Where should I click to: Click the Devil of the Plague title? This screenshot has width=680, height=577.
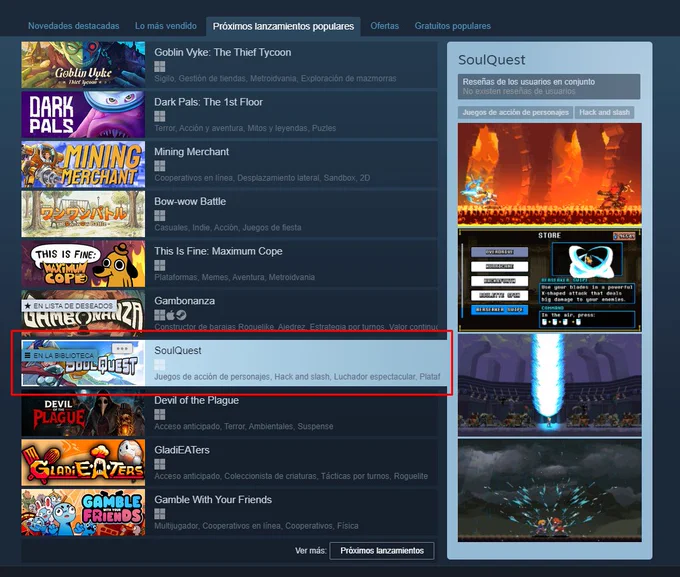pos(196,400)
